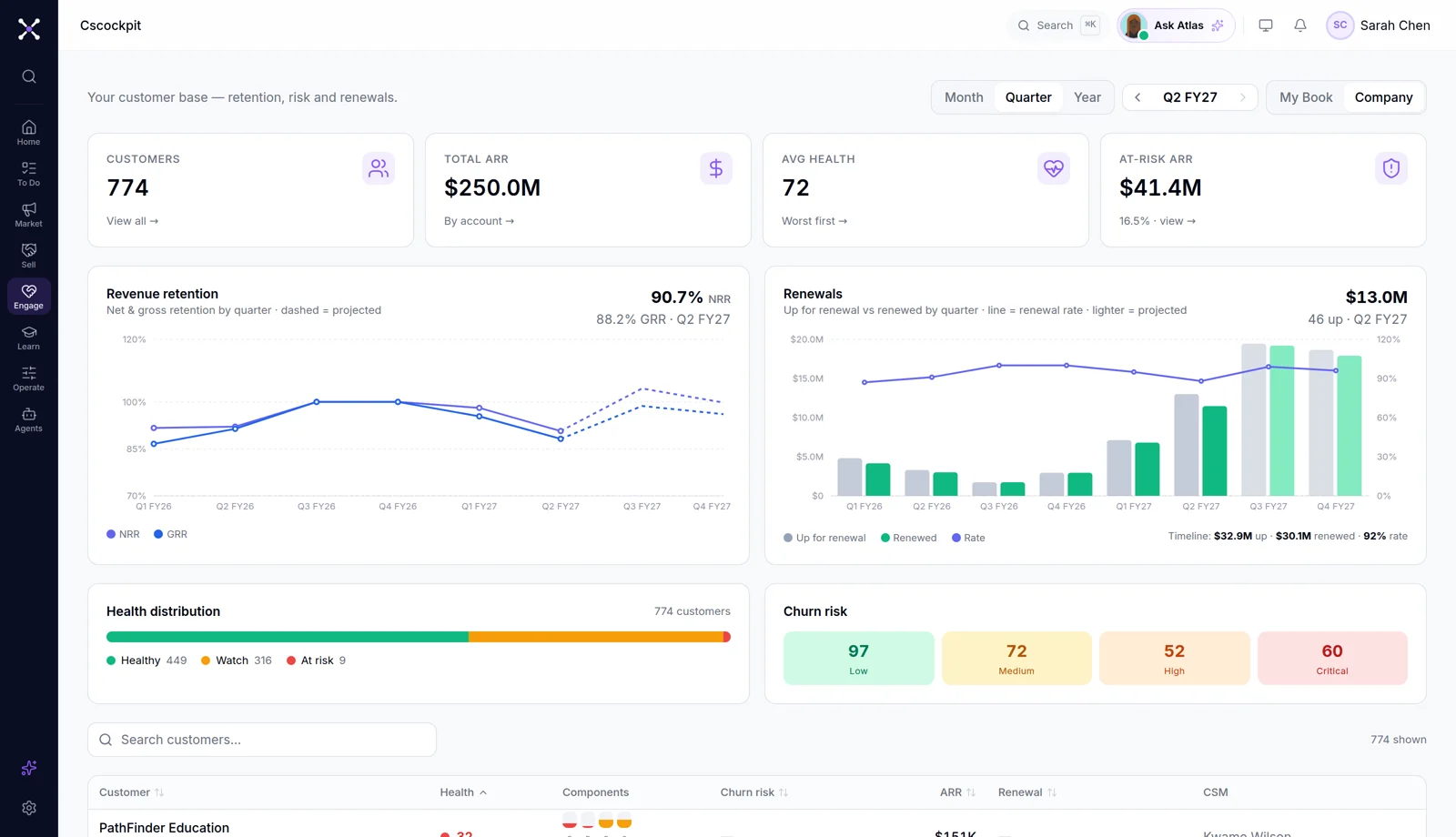Click Worst first link

click(x=814, y=221)
